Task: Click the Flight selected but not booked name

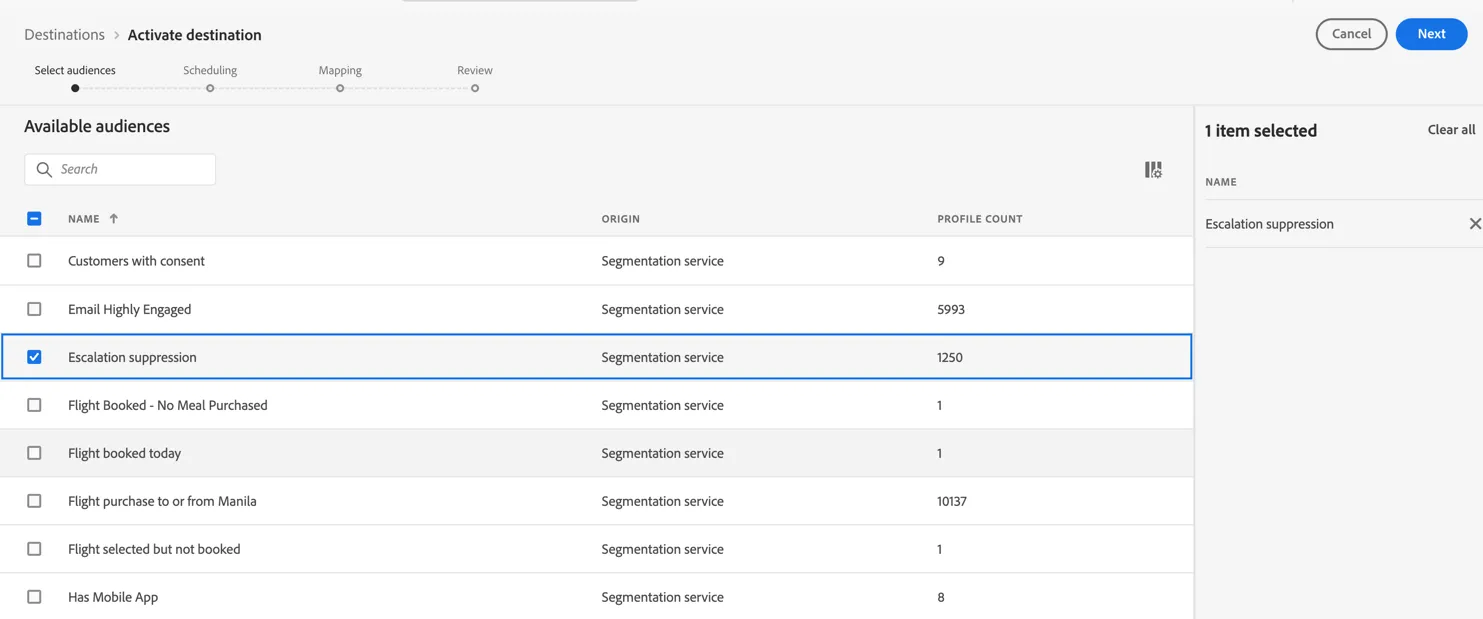Action: [x=154, y=549]
